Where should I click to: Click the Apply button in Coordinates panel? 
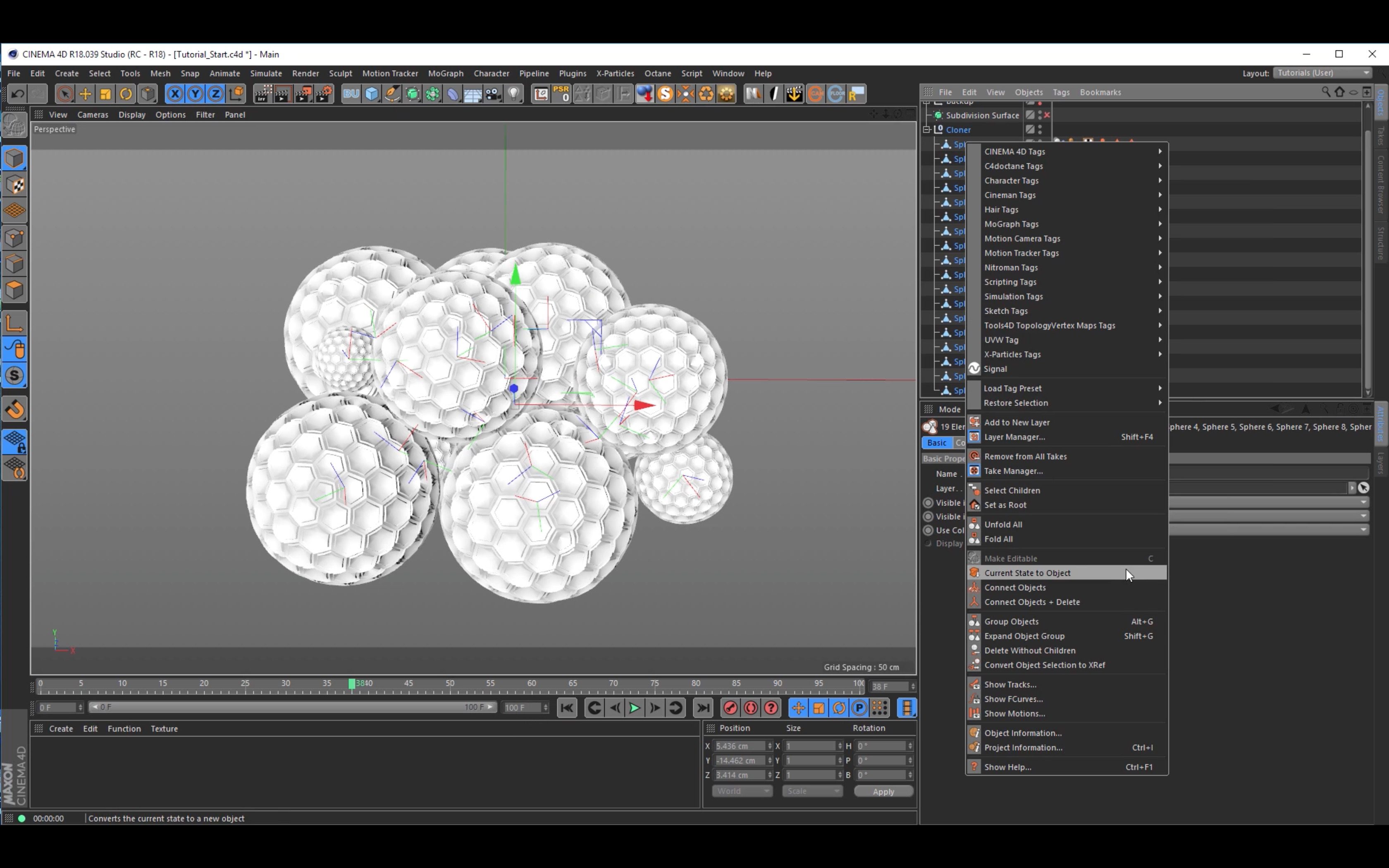coord(883,791)
